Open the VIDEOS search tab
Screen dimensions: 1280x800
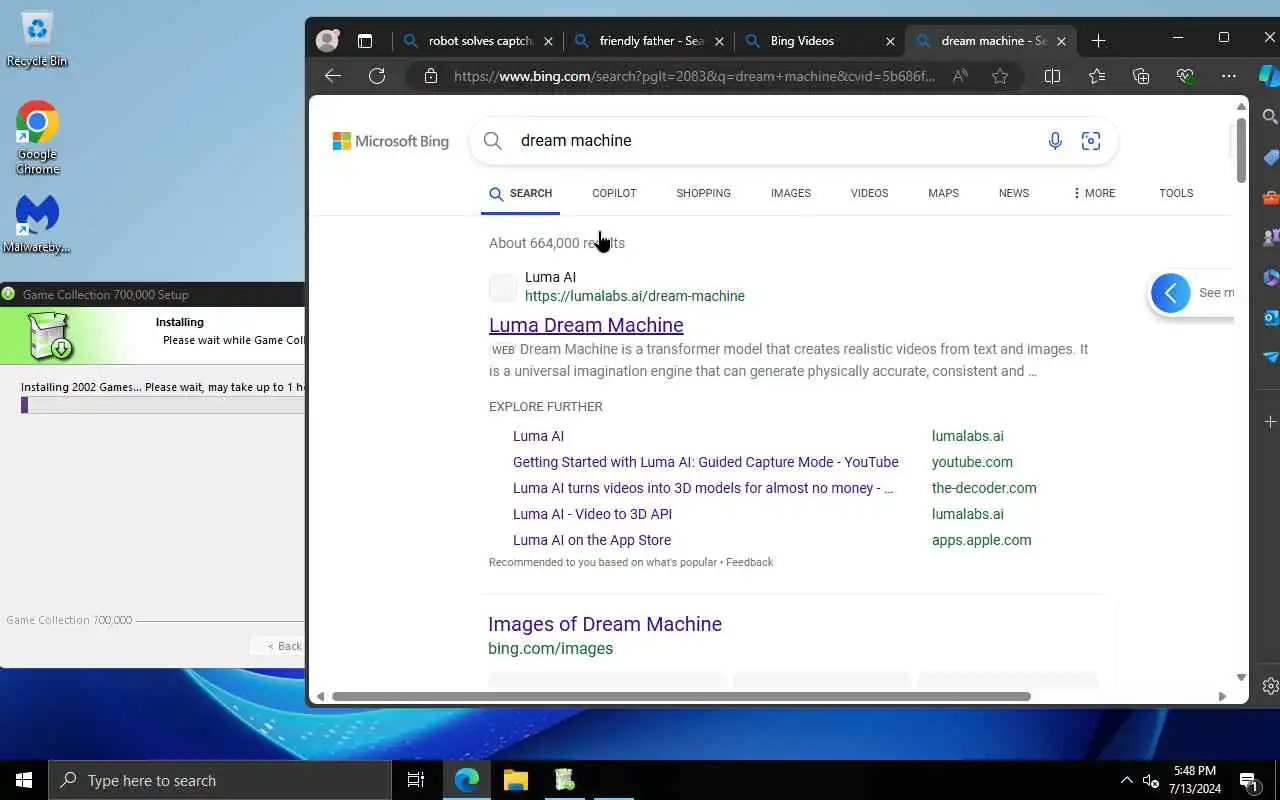click(869, 193)
